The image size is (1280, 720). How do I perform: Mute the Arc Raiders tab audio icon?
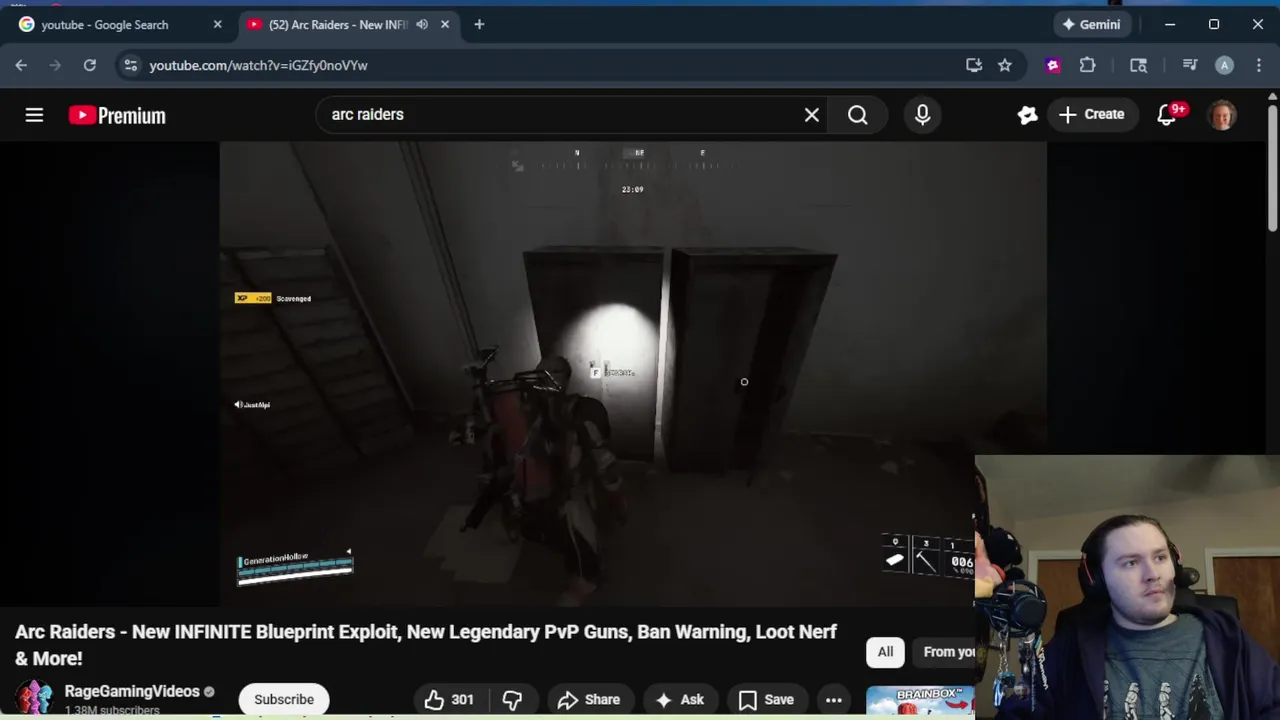(x=422, y=25)
